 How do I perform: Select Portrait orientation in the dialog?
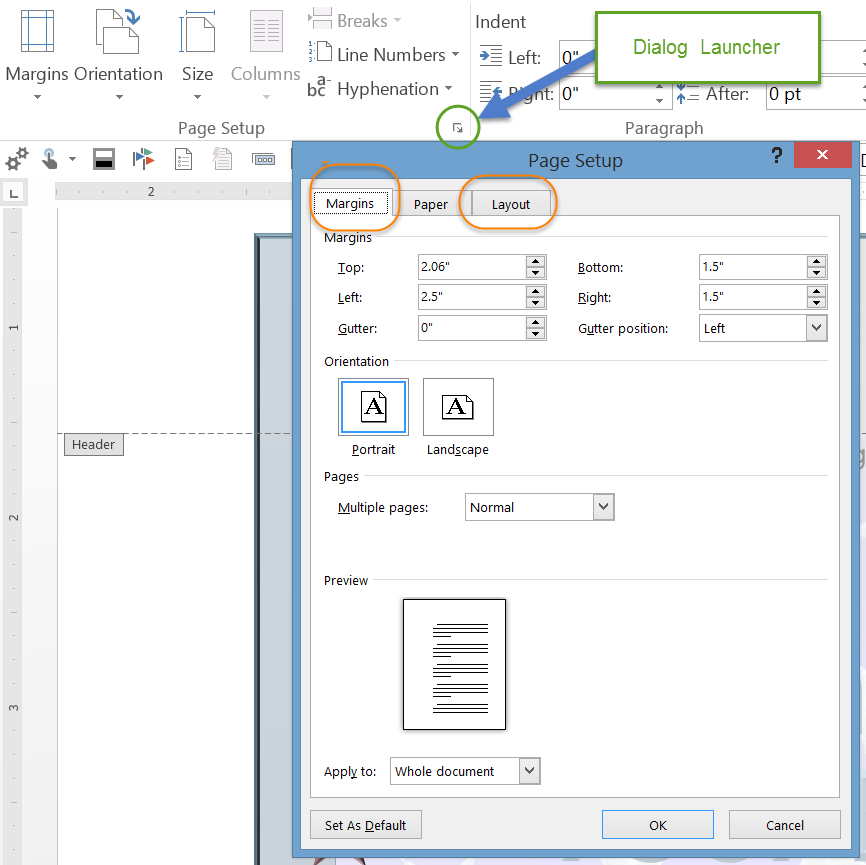coord(373,407)
